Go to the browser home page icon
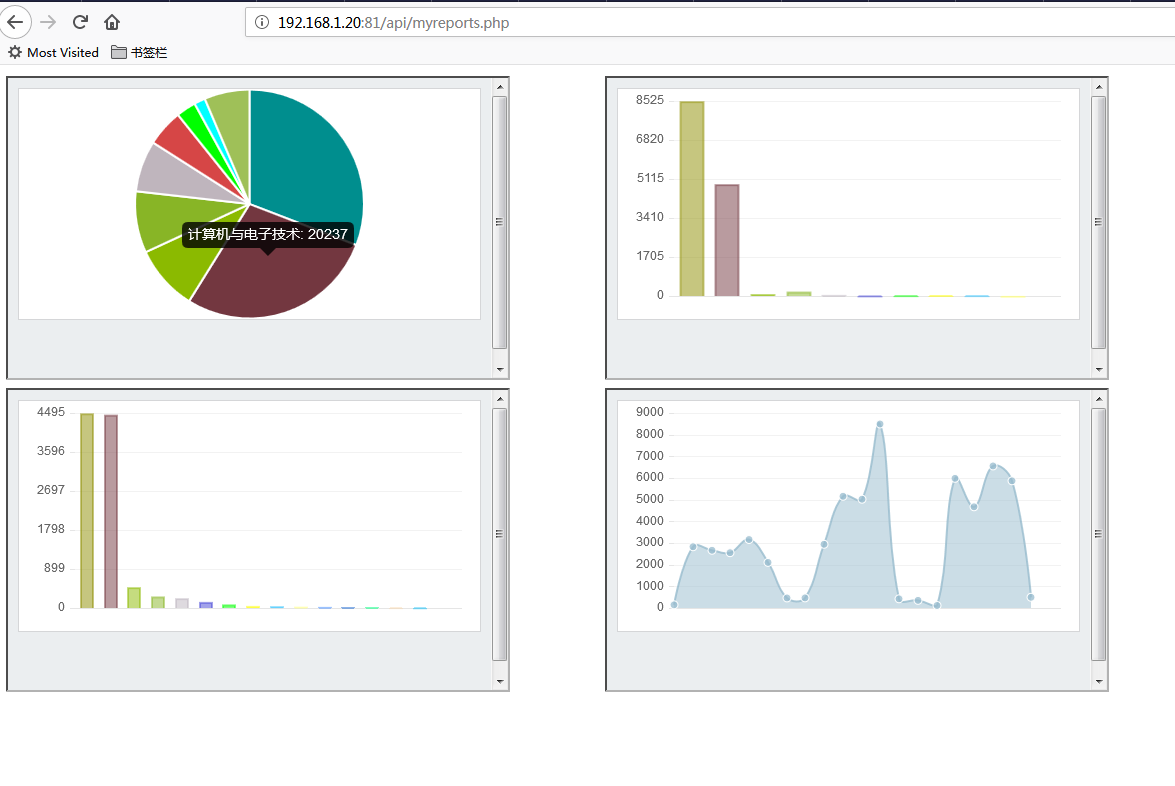 (x=112, y=22)
